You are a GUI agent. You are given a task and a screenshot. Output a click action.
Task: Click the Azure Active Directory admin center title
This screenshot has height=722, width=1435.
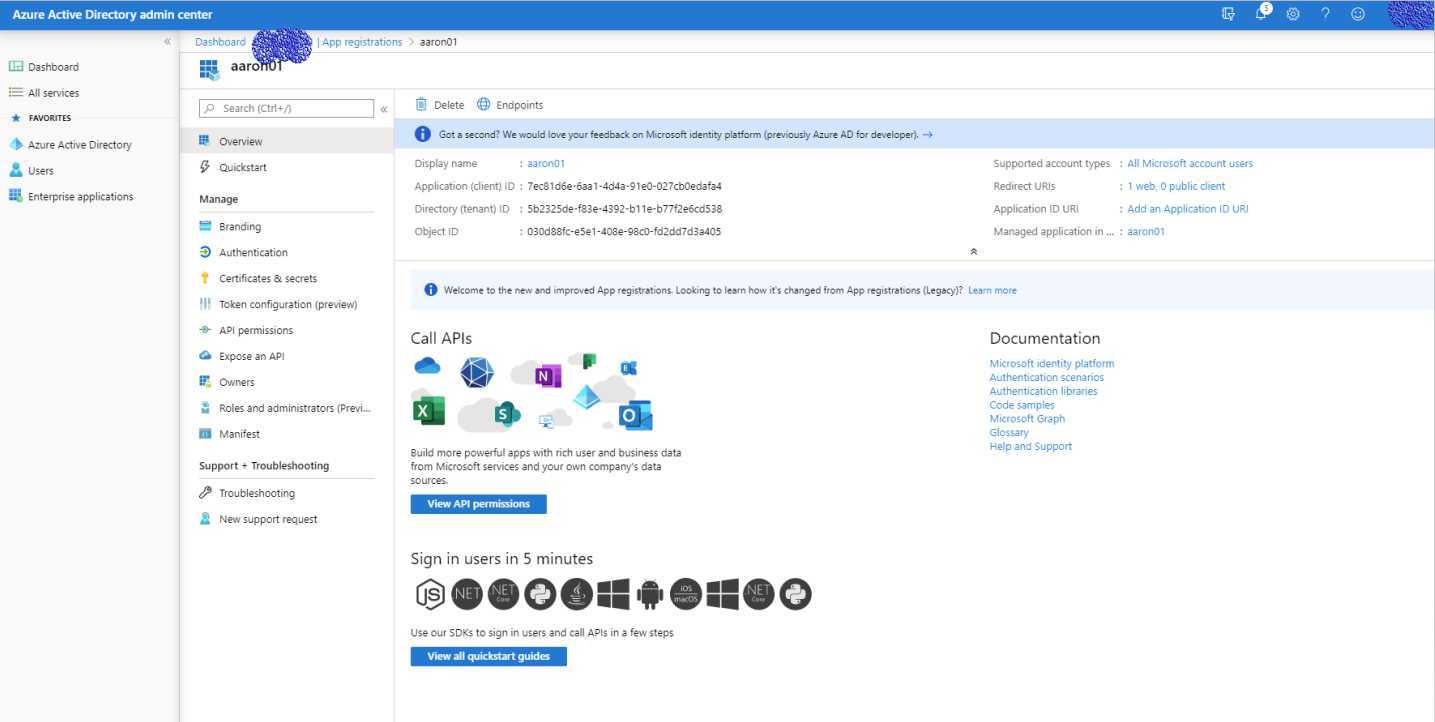pos(112,14)
